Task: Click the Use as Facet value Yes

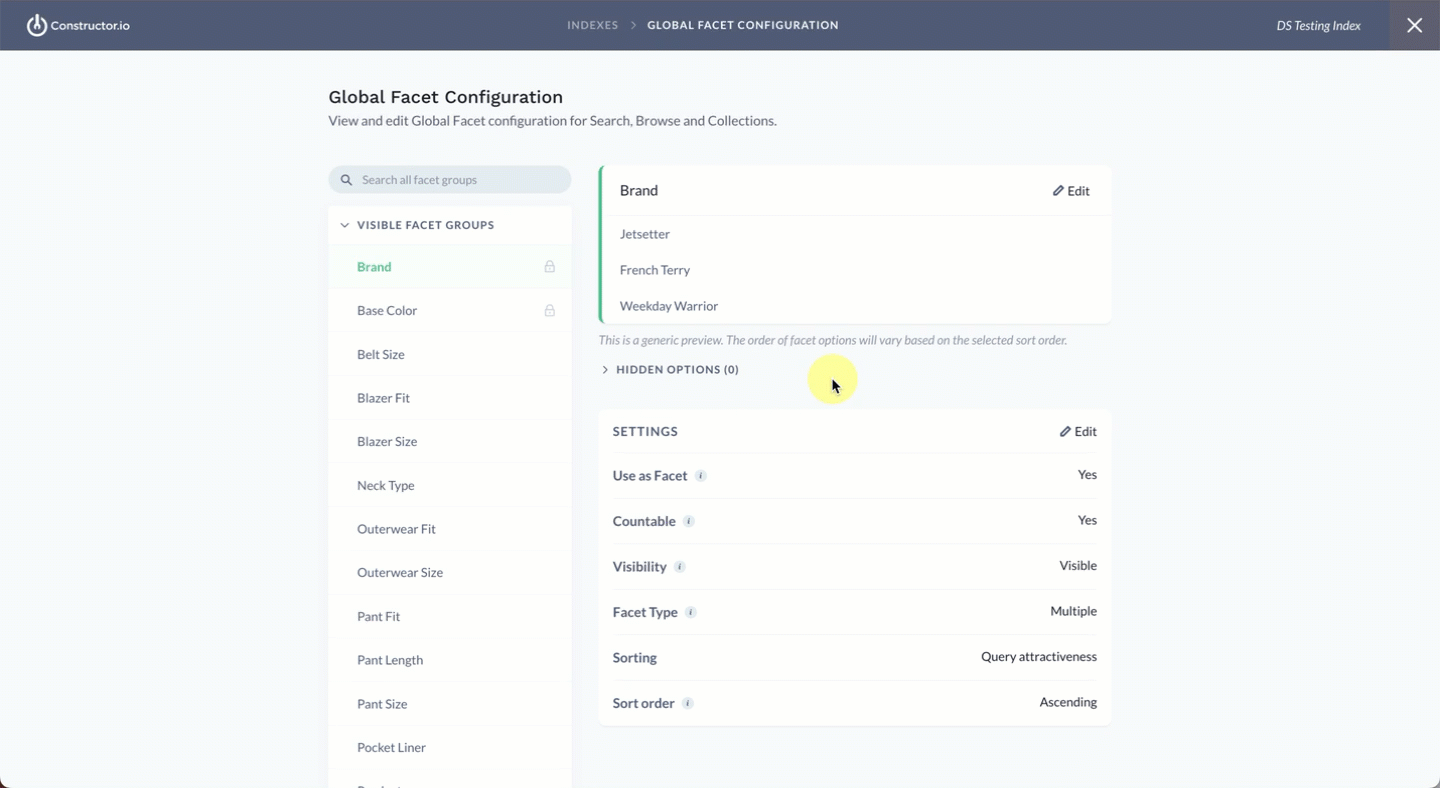Action: 1087,475
